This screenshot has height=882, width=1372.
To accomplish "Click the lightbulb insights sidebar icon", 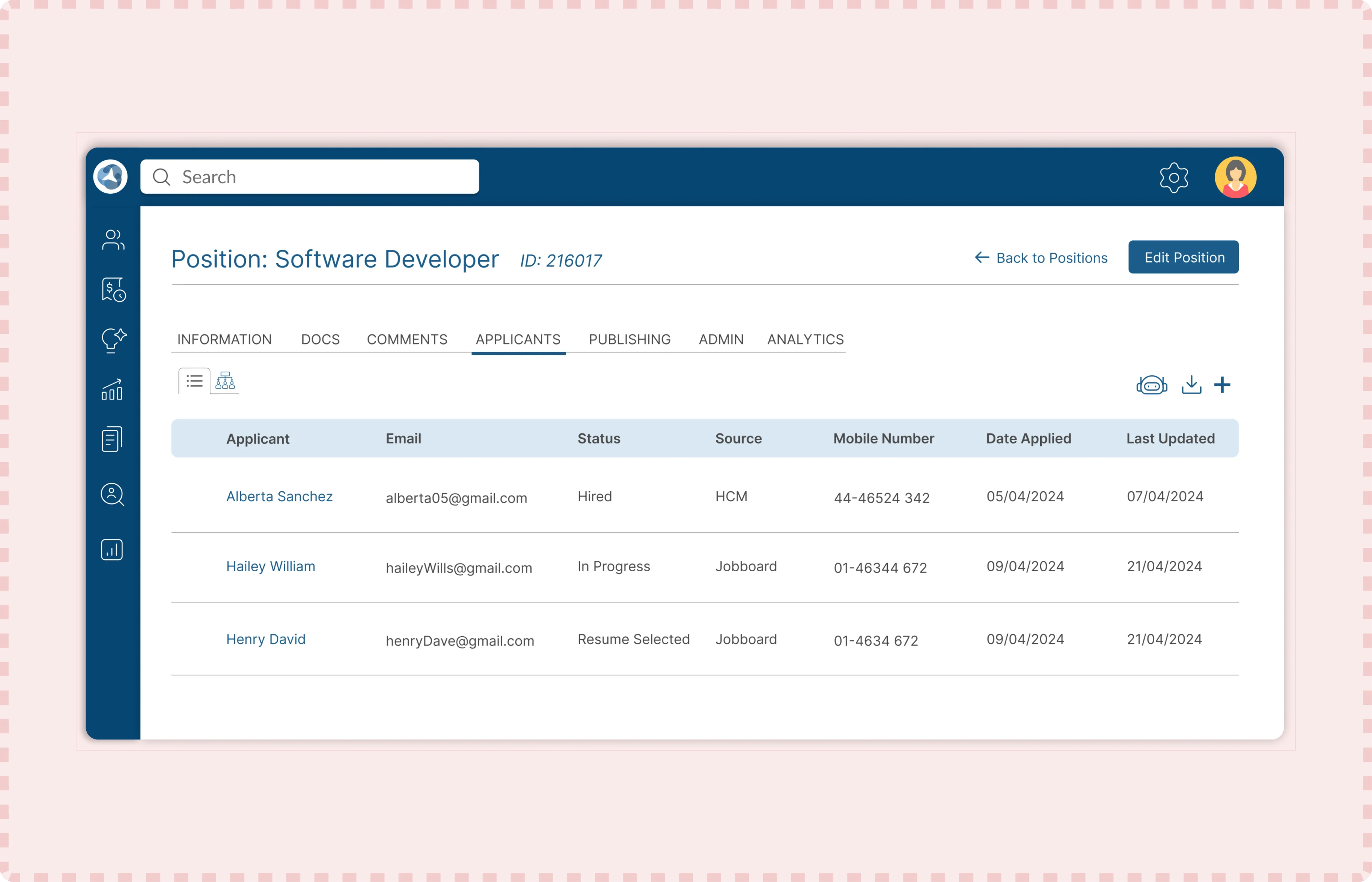I will (113, 340).
